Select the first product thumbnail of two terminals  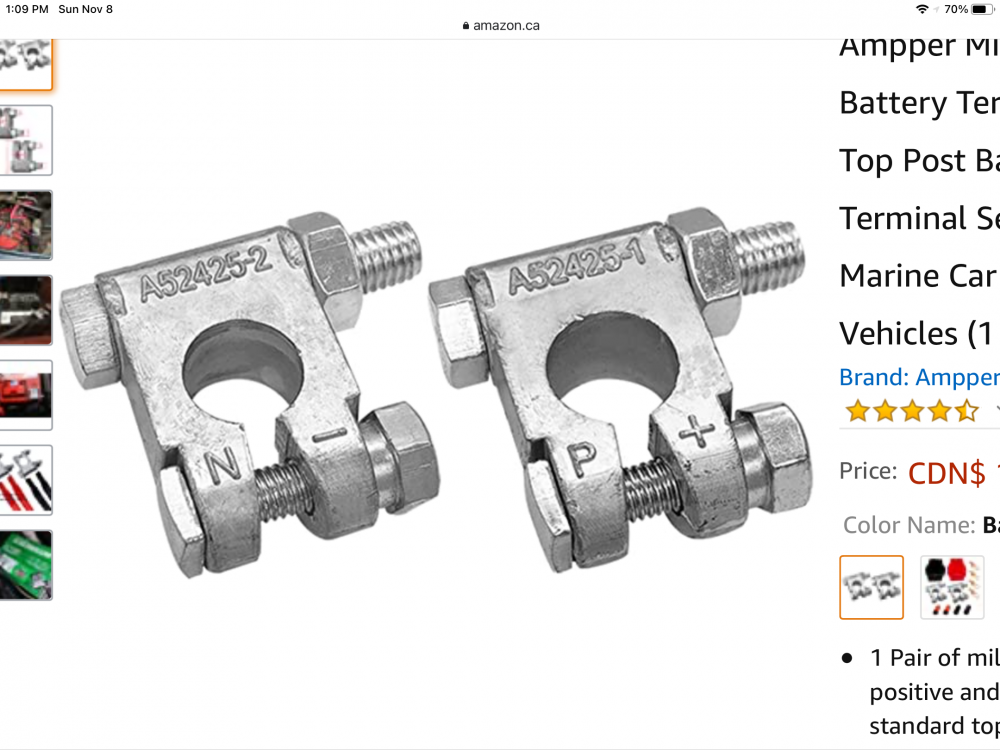point(26,64)
